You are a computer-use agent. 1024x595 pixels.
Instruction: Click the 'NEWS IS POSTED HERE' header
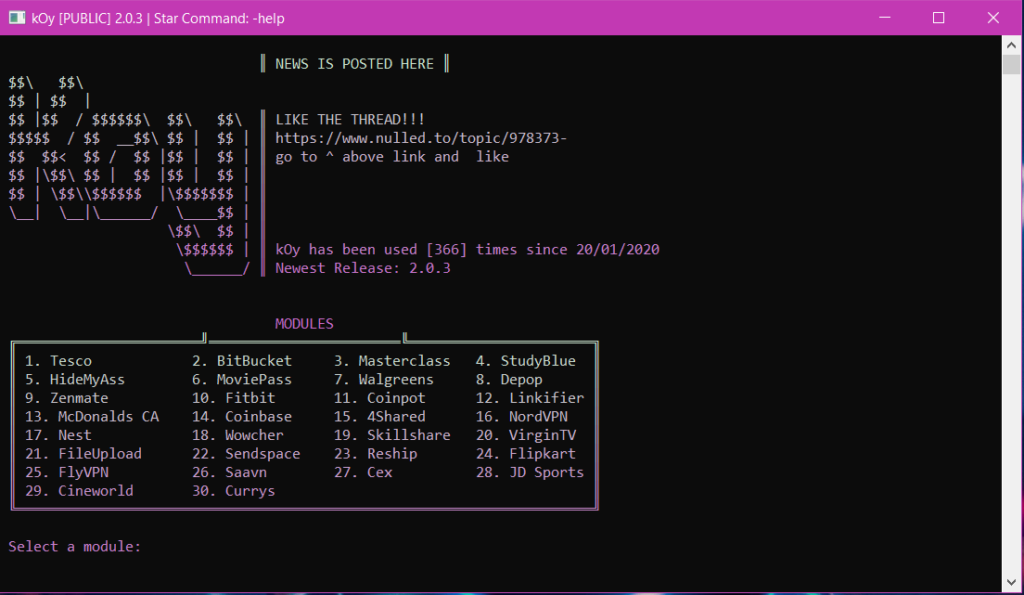[355, 64]
